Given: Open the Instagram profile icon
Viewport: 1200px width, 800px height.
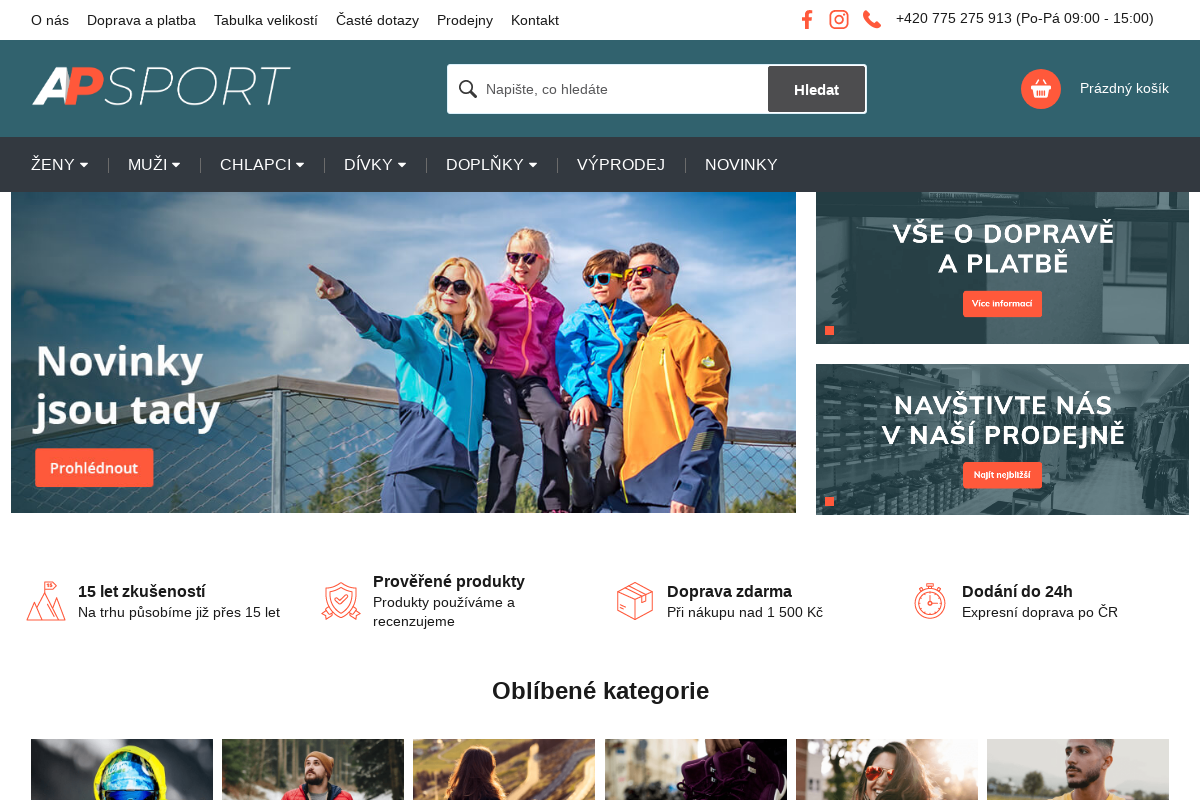Looking at the screenshot, I should click(839, 19).
